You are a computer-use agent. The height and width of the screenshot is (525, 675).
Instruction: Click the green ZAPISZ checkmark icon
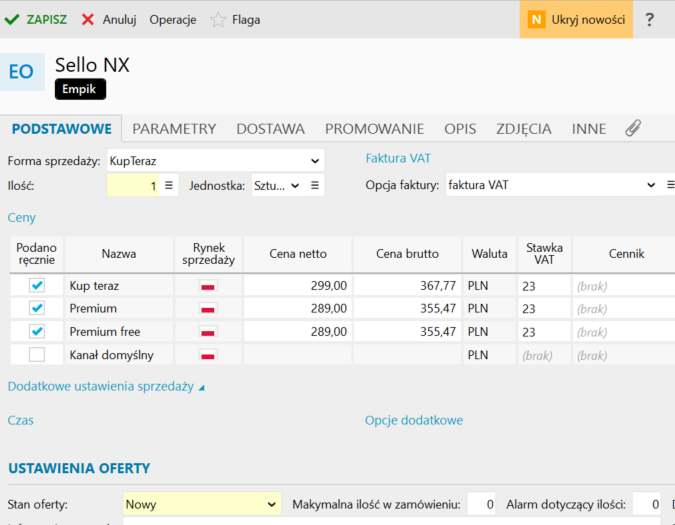[x=12, y=20]
